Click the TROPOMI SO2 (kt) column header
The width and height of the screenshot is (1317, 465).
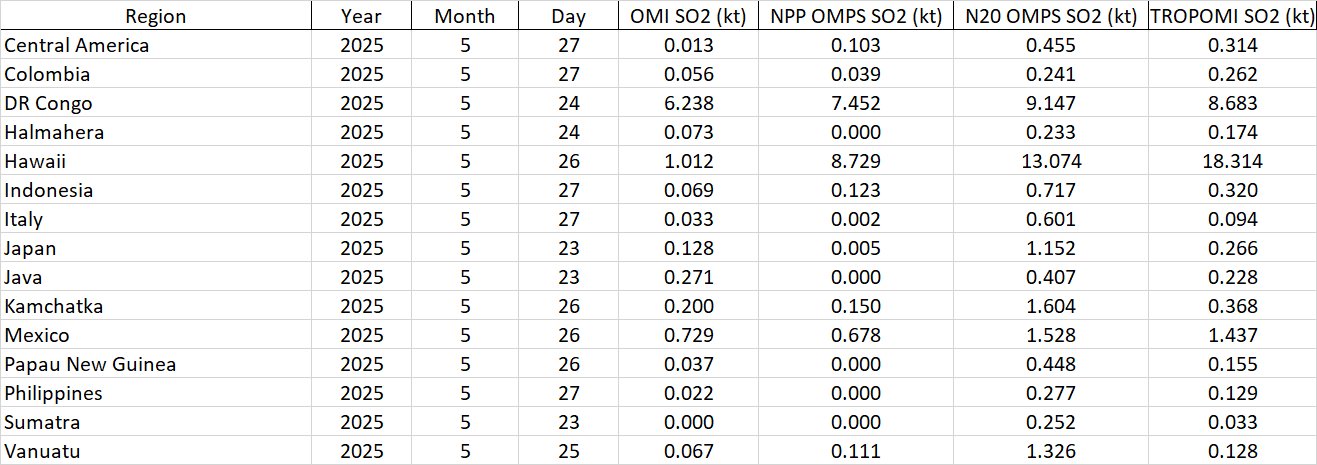[x=1231, y=16]
